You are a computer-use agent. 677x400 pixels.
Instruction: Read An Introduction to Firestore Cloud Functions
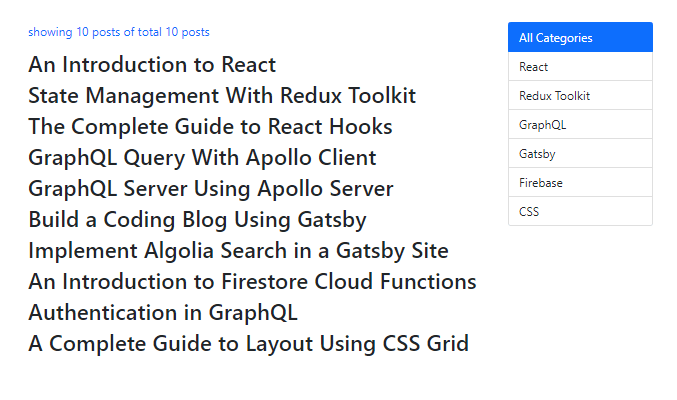coord(252,282)
